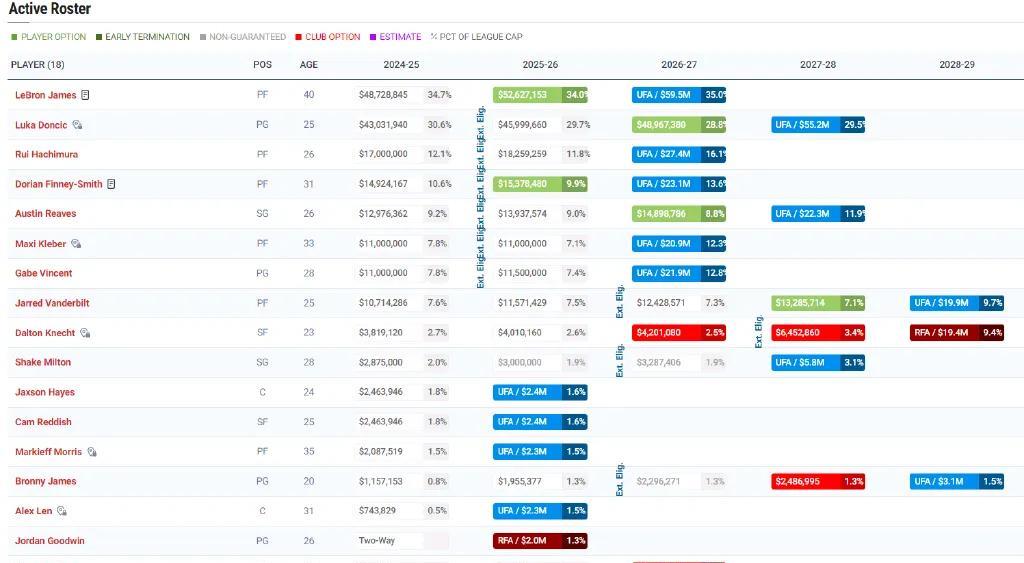
Task: Open Jaxson Hayes player link
Action: point(45,393)
